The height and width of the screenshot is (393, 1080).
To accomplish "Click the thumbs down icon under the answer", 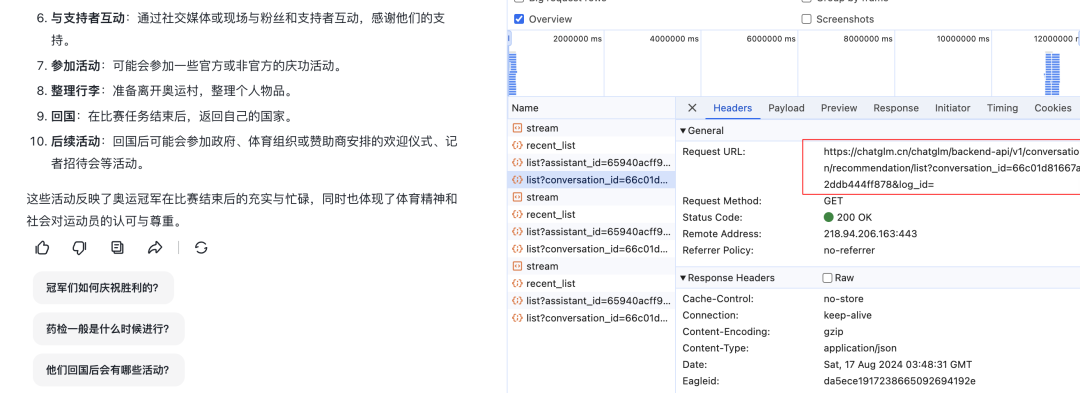I will pyautogui.click(x=79, y=248).
